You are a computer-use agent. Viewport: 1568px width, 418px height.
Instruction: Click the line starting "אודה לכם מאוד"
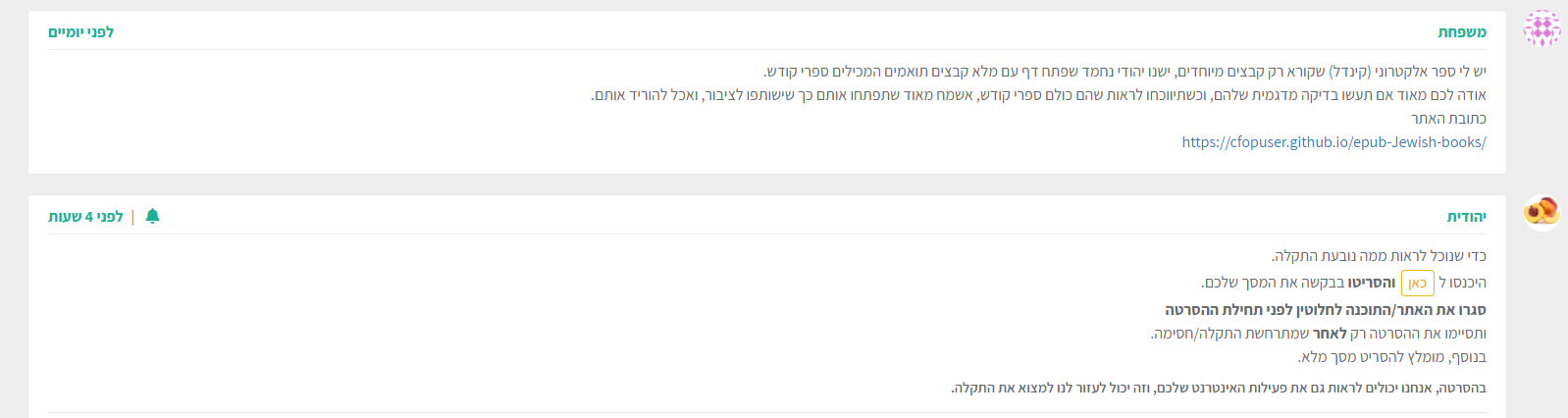point(1038,95)
